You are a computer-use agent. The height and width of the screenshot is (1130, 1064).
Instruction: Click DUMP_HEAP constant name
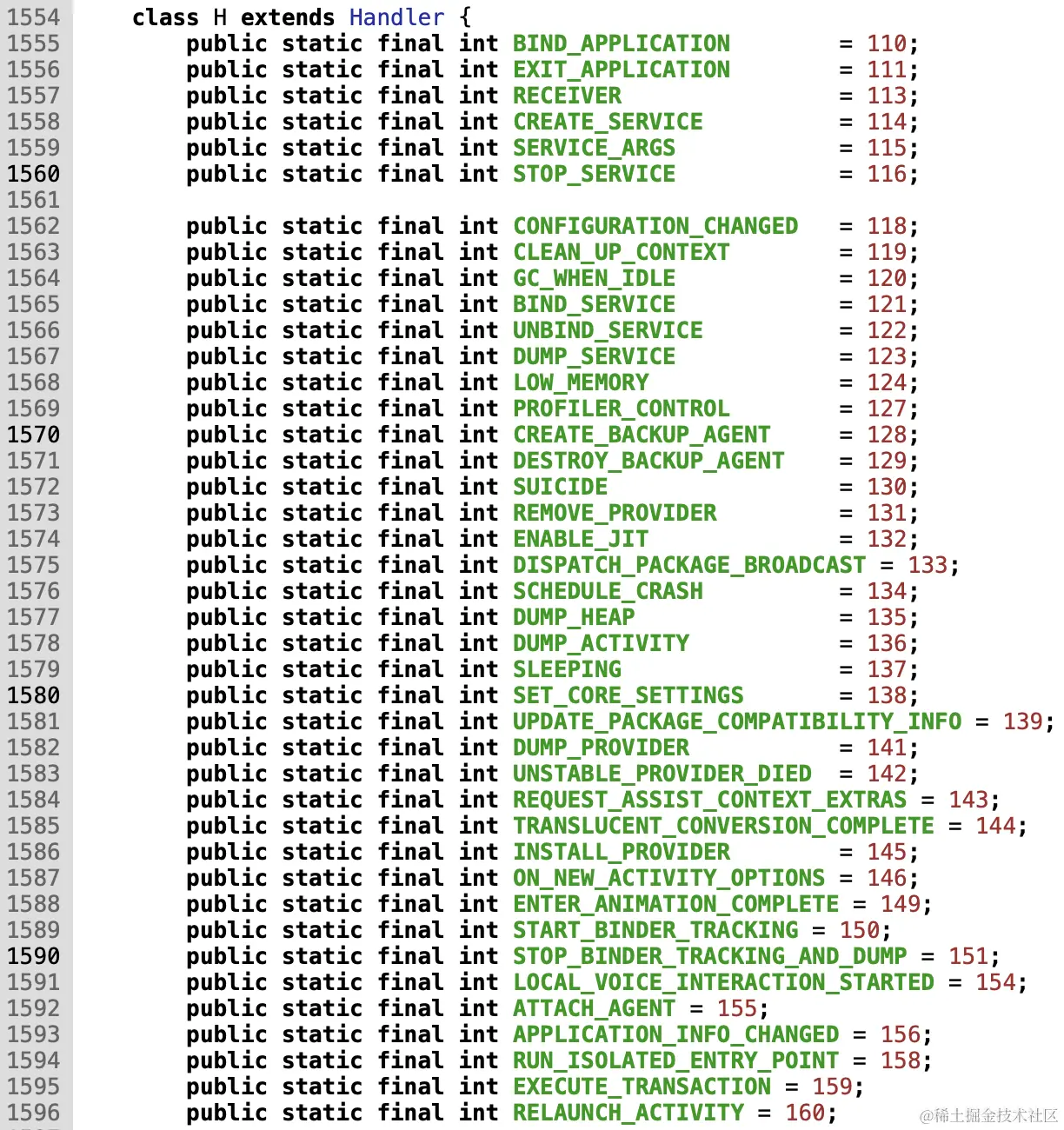tap(574, 617)
